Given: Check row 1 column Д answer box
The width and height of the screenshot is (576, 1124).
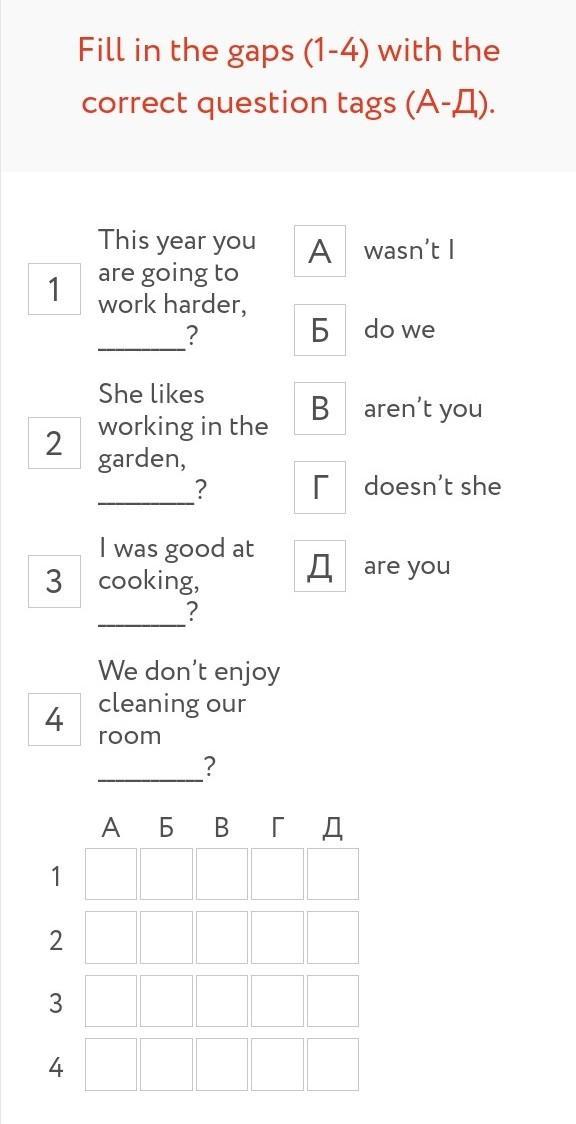Looking at the screenshot, I should pyautogui.click(x=333, y=874).
